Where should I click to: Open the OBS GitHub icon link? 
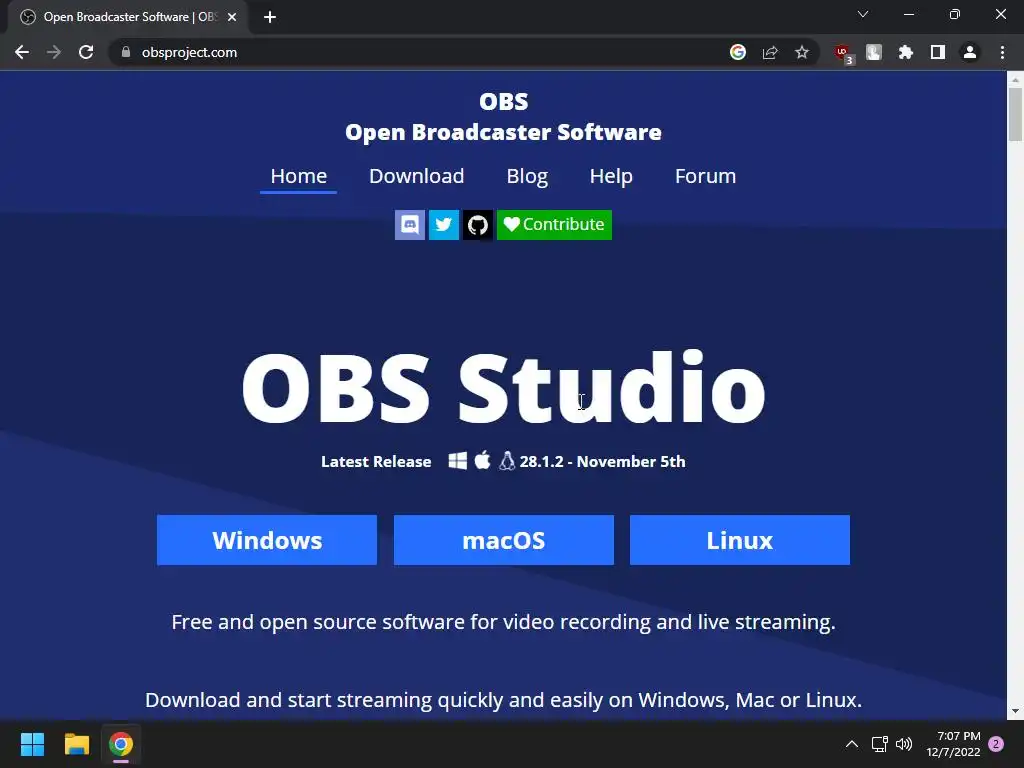477,225
